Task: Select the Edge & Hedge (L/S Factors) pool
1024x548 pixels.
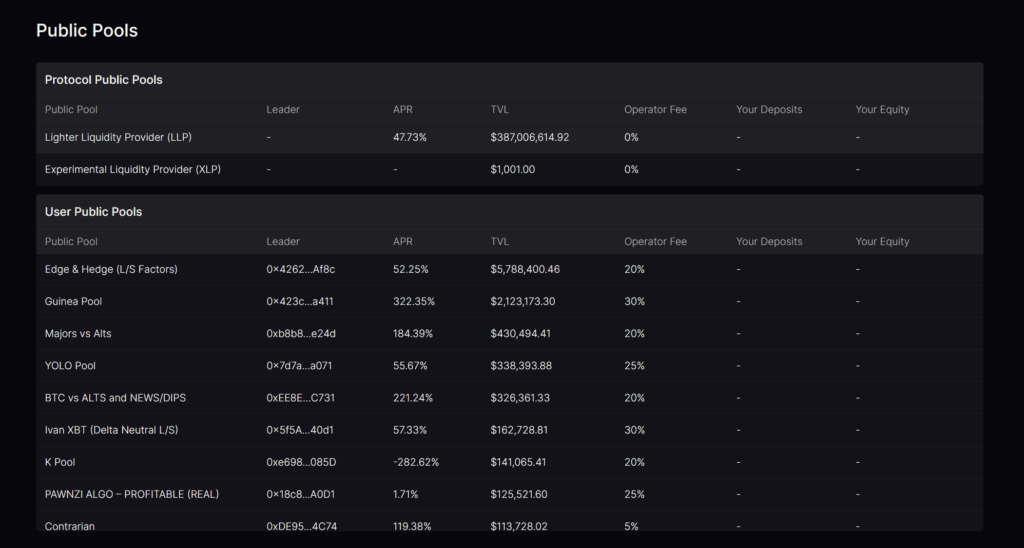Action: (x=111, y=269)
